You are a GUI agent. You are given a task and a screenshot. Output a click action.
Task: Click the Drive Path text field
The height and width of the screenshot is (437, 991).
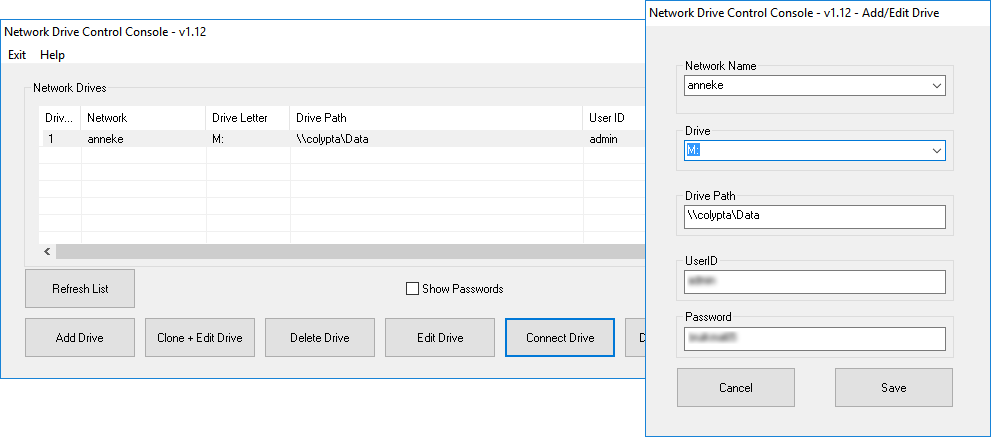pyautogui.click(x=815, y=216)
